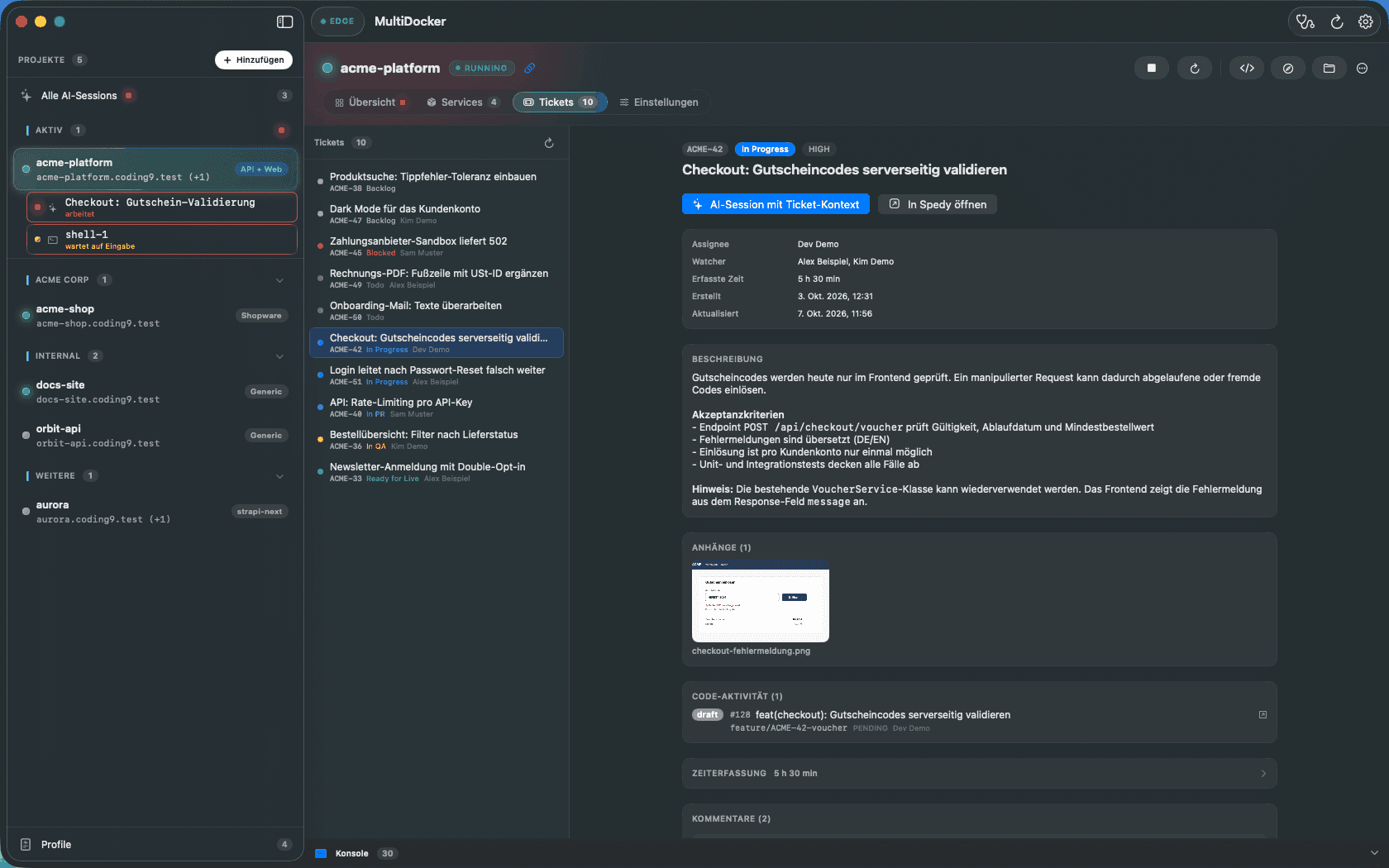Start AI-Session mit Ticket-Kontext

click(776, 204)
